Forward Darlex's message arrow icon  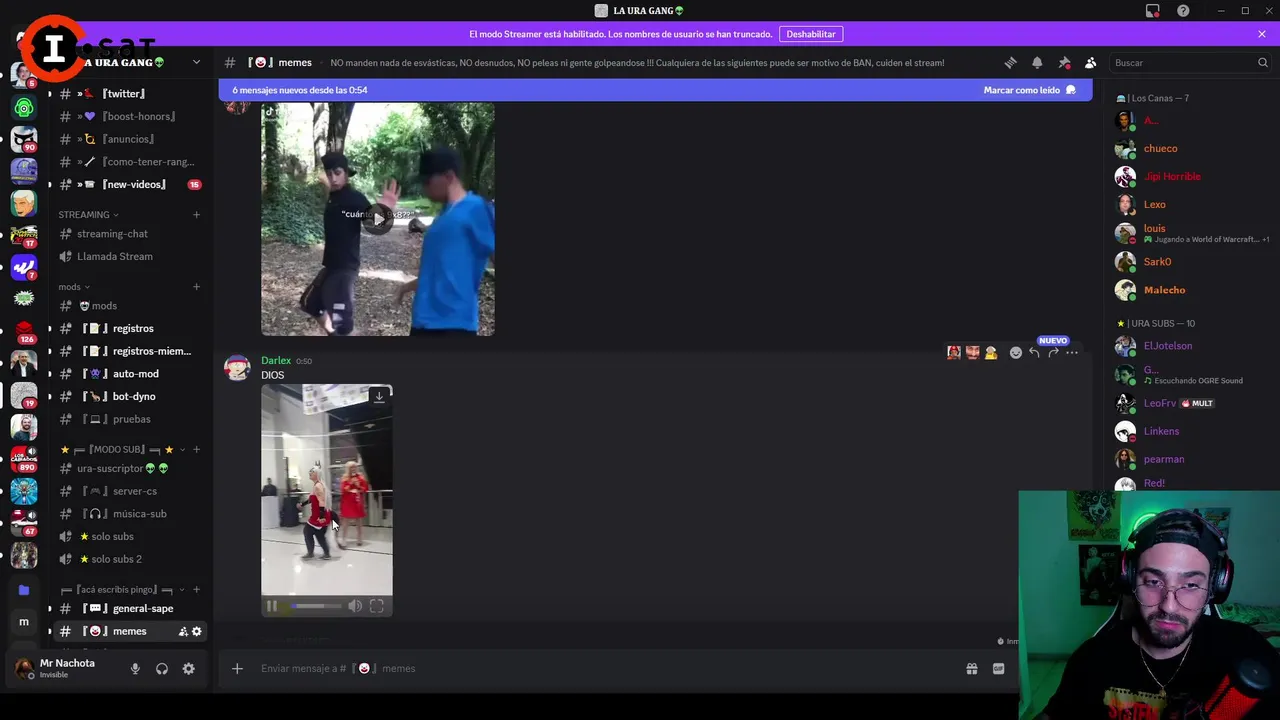click(x=1053, y=352)
